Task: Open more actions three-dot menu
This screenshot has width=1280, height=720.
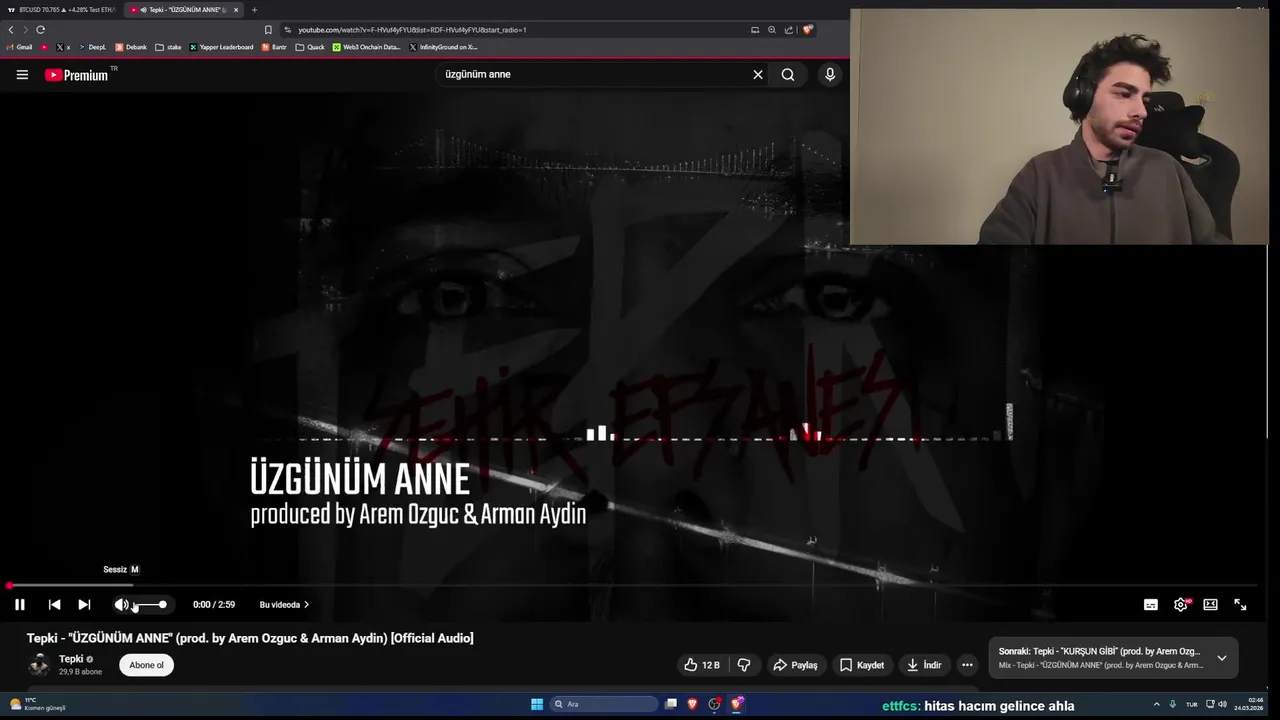Action: pyautogui.click(x=967, y=665)
